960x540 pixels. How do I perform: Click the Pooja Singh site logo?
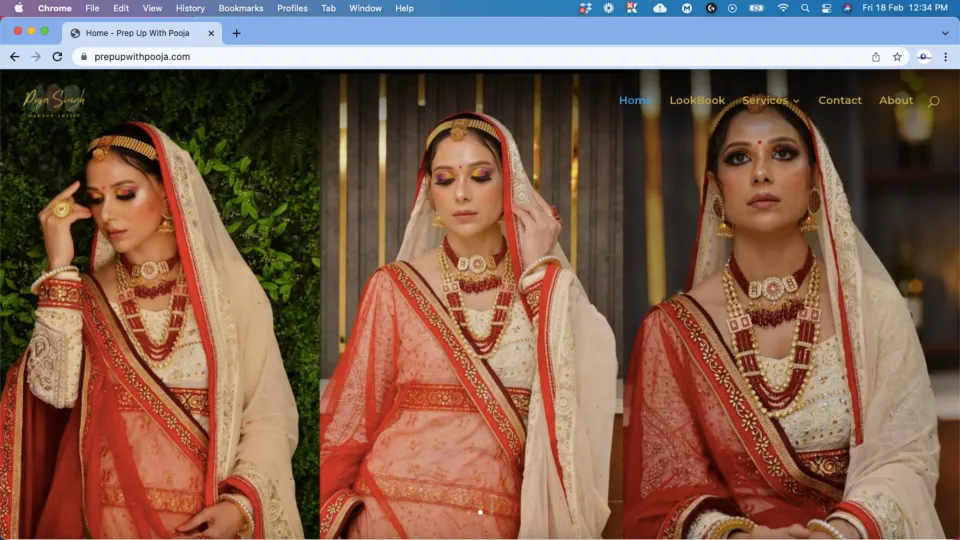pos(55,101)
